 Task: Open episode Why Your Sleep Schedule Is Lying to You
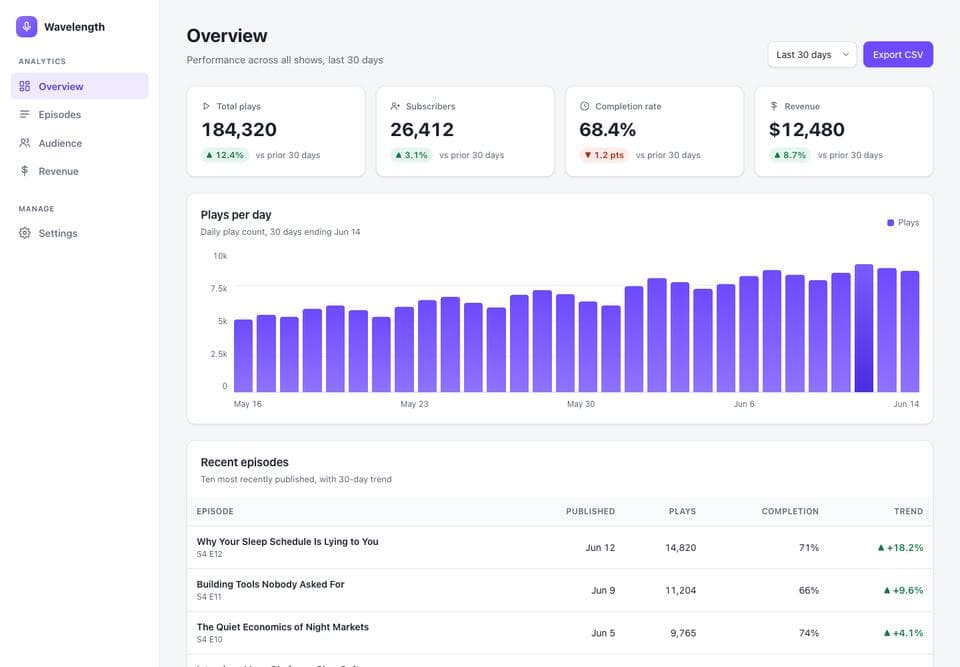click(x=287, y=541)
